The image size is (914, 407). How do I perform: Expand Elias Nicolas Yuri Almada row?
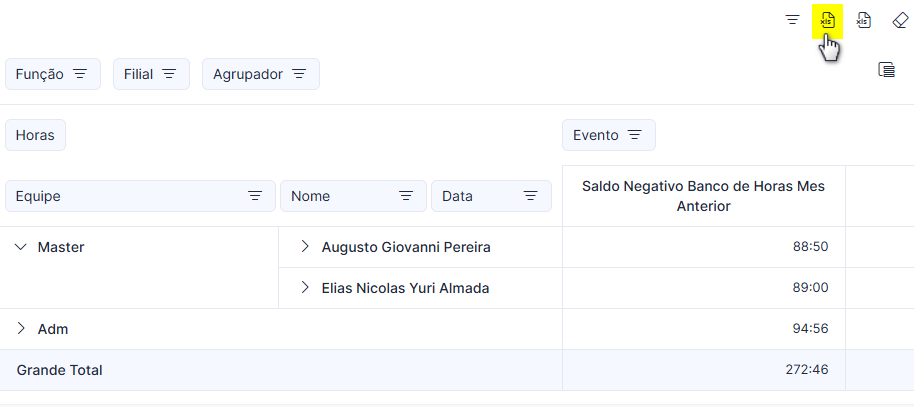(304, 287)
